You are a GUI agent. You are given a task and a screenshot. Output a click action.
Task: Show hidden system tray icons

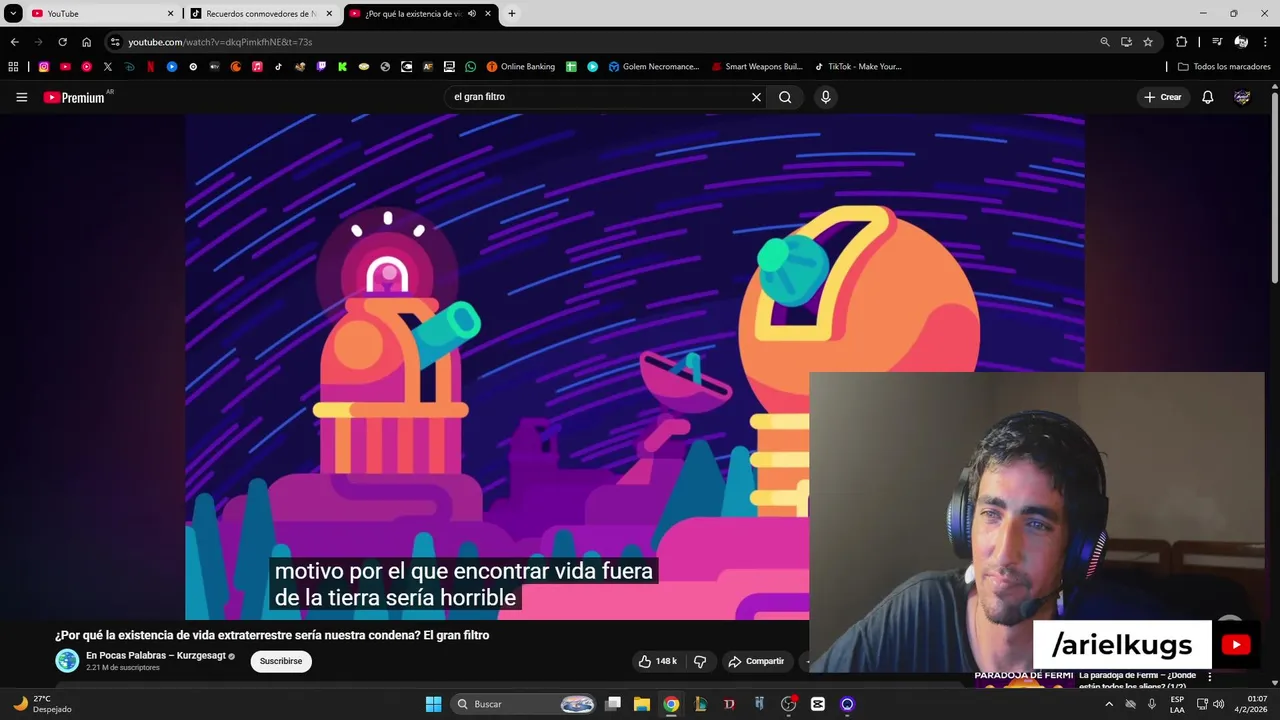tap(1108, 704)
